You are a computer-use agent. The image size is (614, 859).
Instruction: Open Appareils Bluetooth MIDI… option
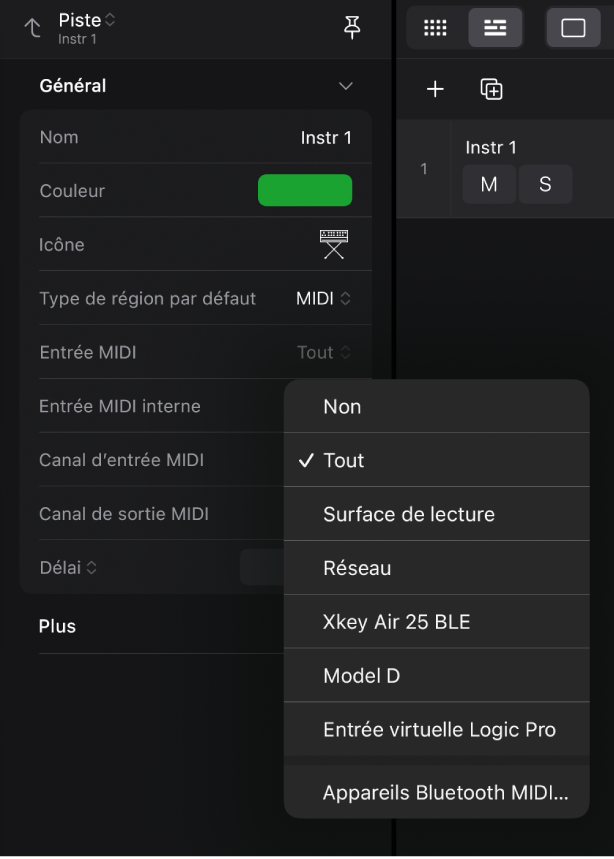point(445,793)
